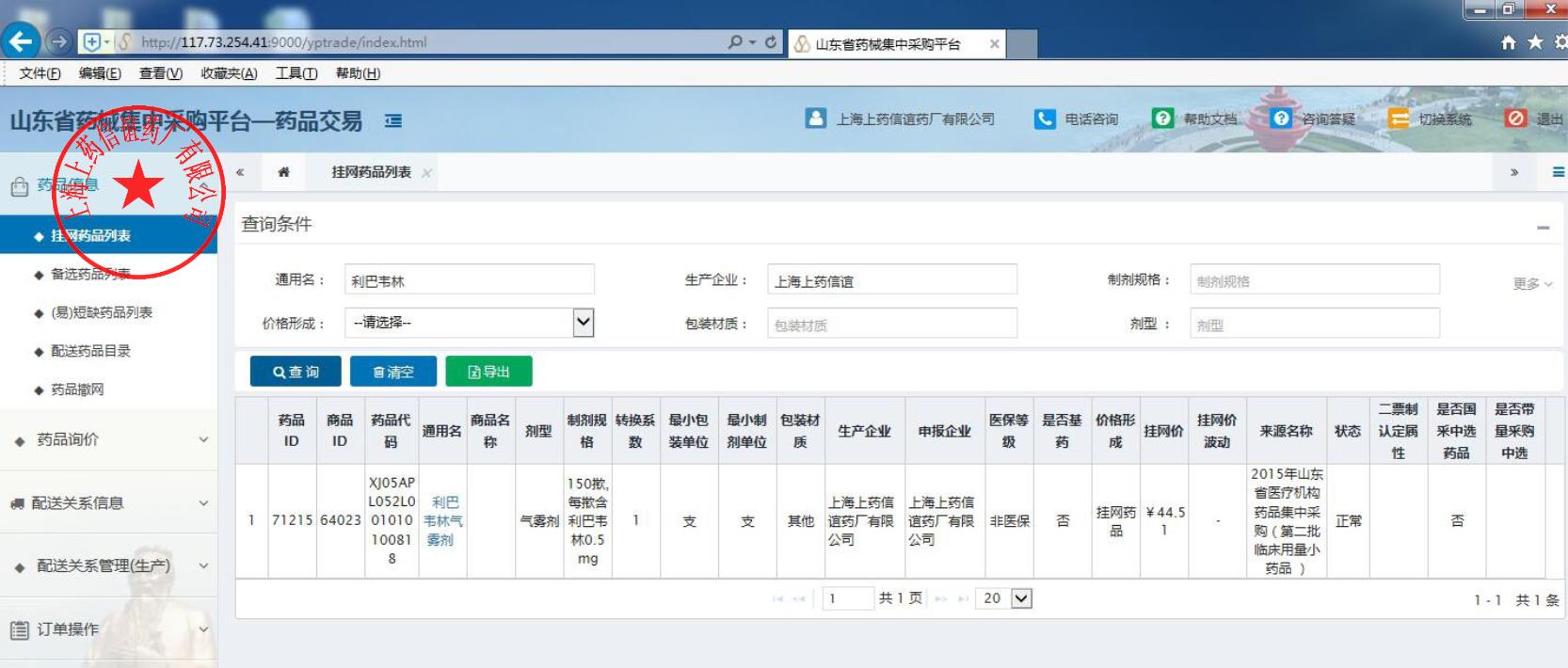Click the user account icon beside company name
Viewport: 1568px width, 668px height.
(815, 119)
